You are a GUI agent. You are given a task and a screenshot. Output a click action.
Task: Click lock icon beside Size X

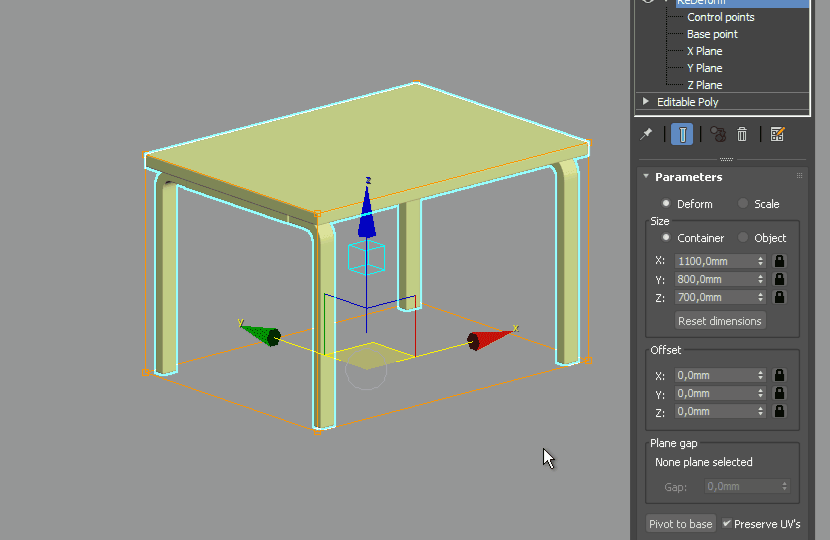[780, 260]
